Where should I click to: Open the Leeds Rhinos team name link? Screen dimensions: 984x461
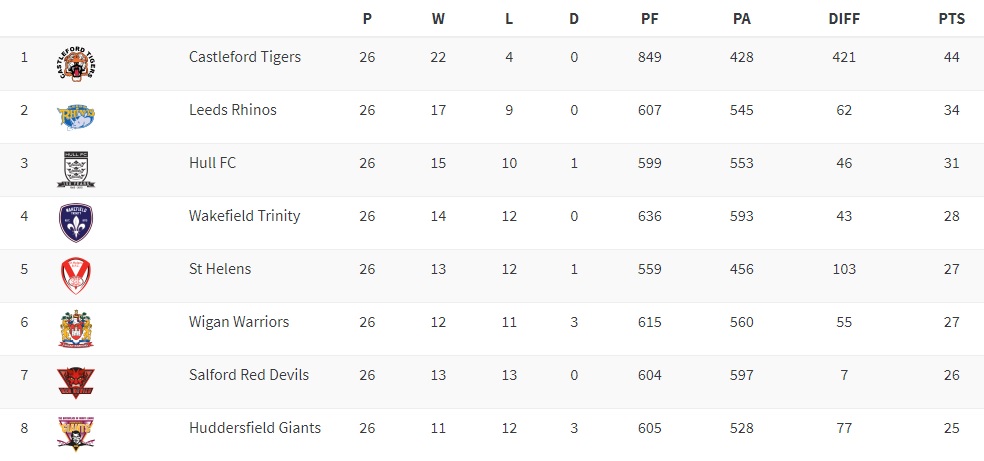[232, 110]
